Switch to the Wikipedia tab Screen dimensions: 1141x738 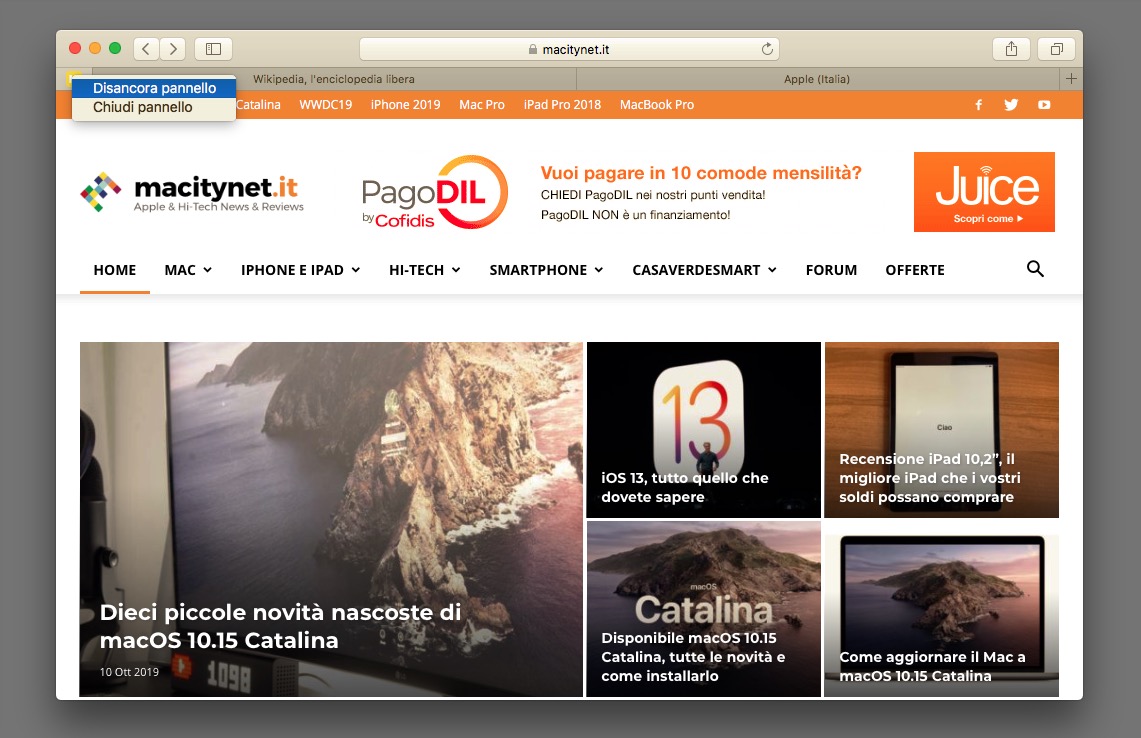coord(333,79)
